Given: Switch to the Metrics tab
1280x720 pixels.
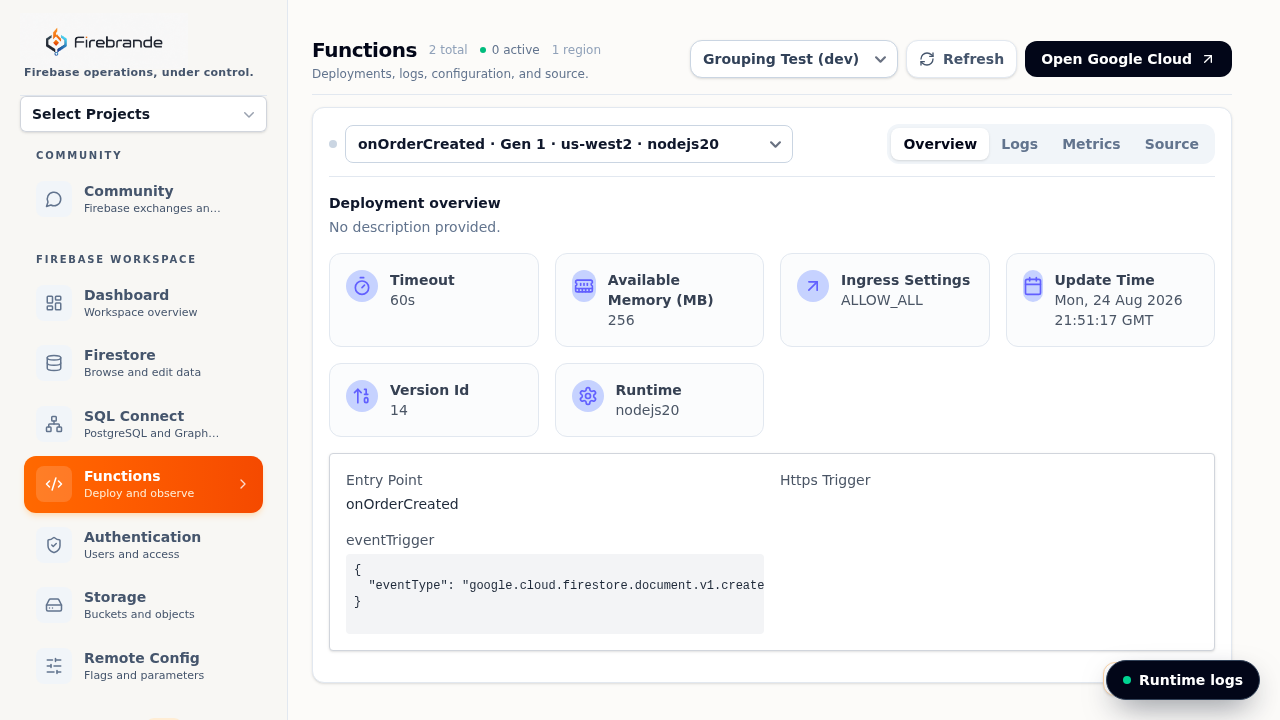Looking at the screenshot, I should click(1091, 144).
